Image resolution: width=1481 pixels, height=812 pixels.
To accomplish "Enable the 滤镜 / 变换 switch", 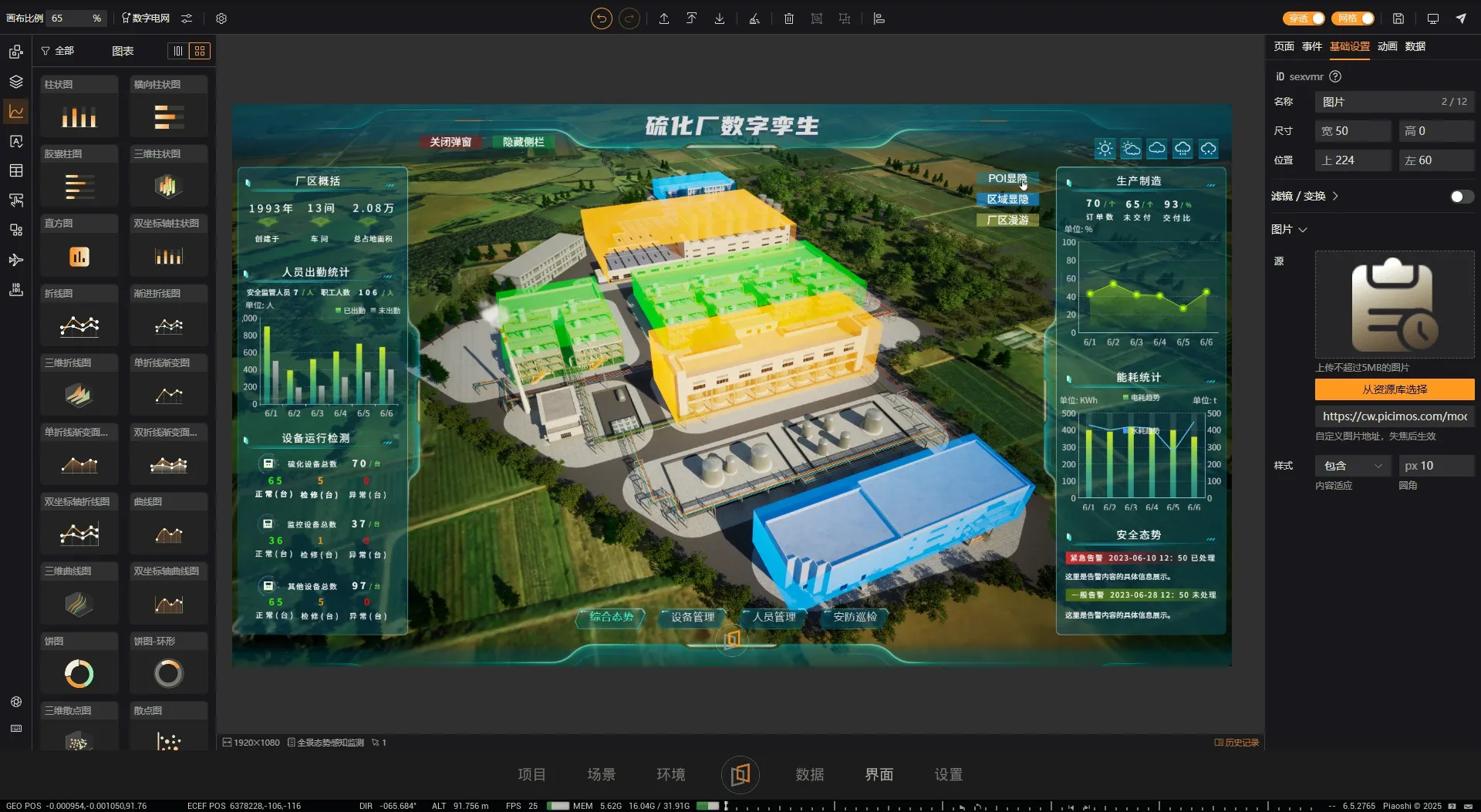I will coord(1460,197).
